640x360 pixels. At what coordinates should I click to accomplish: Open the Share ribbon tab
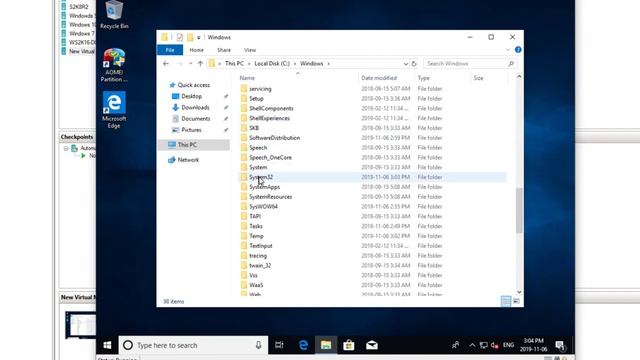point(224,50)
